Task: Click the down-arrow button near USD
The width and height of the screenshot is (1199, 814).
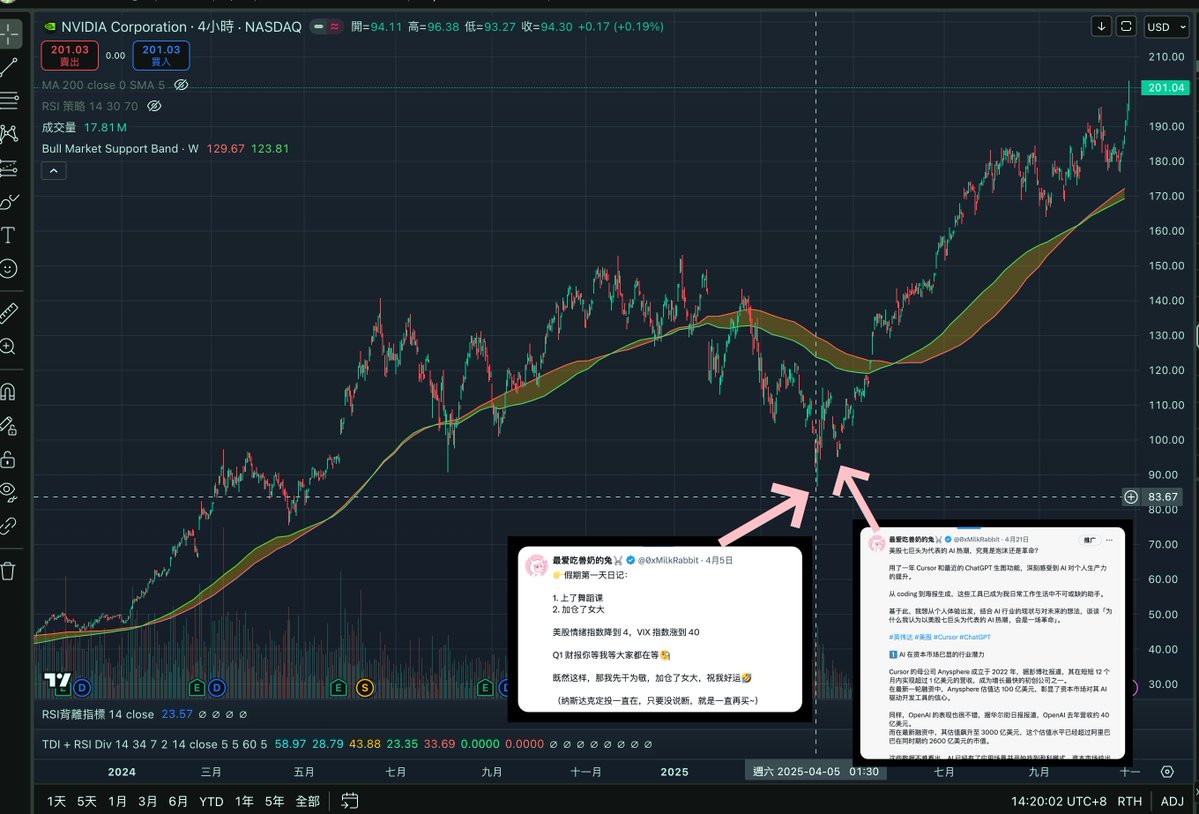Action: pos(1101,27)
